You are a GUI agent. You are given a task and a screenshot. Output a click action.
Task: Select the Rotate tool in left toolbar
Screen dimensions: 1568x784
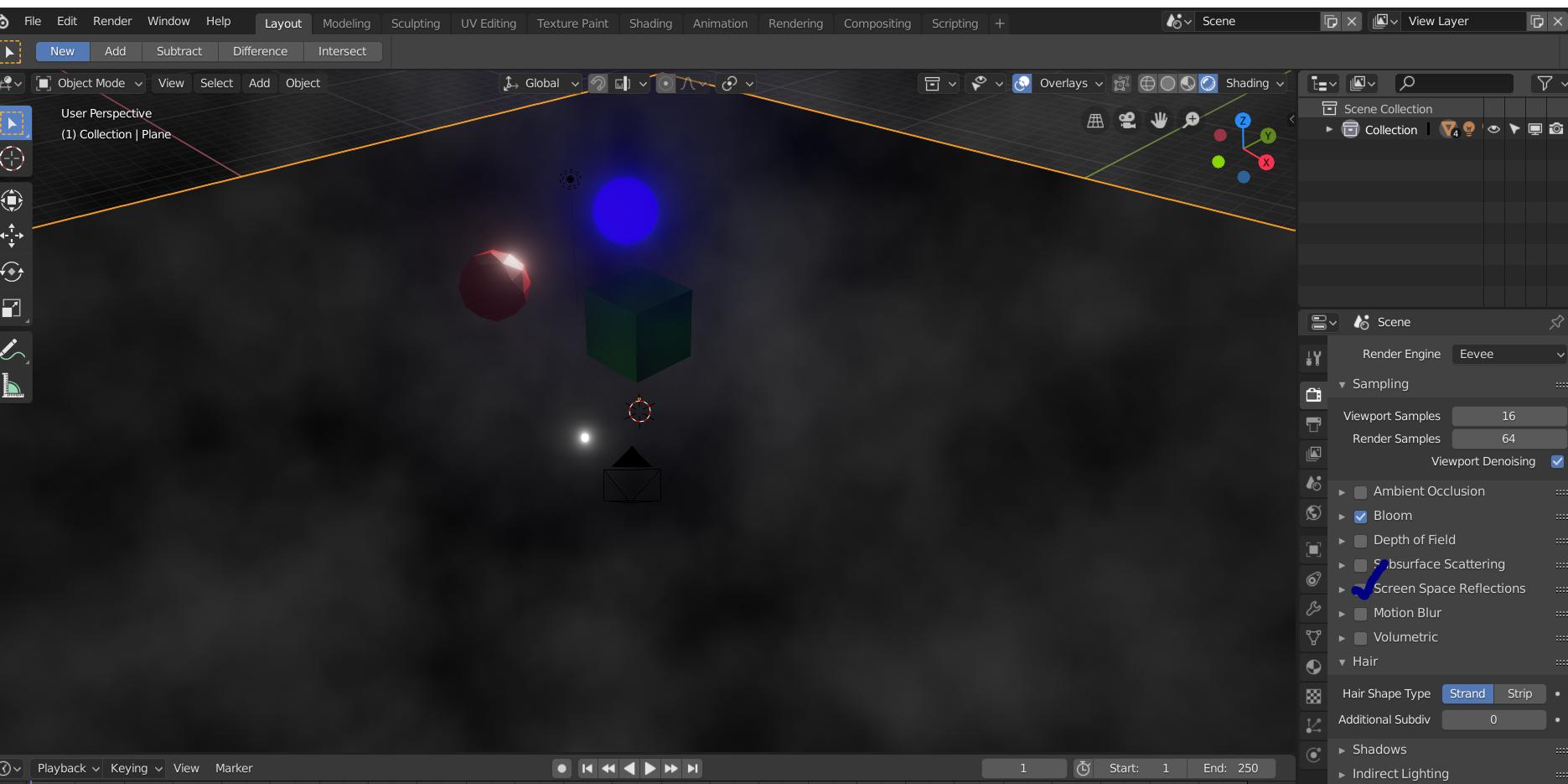point(13,273)
